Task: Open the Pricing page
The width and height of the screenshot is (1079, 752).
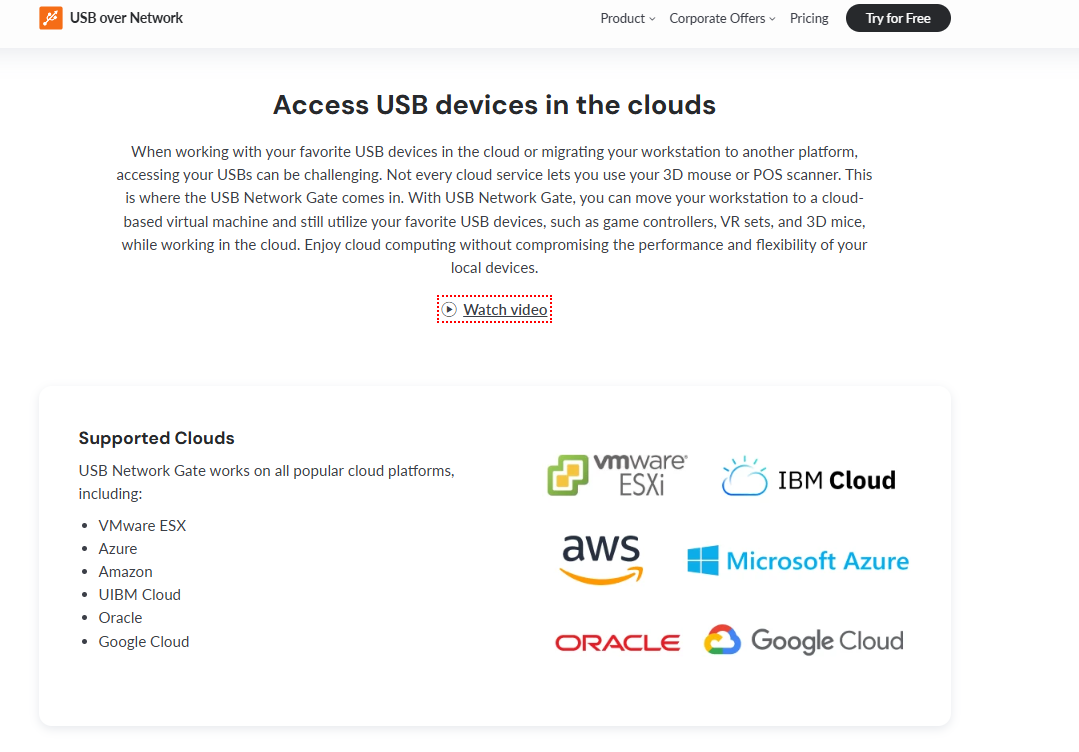Action: point(809,18)
